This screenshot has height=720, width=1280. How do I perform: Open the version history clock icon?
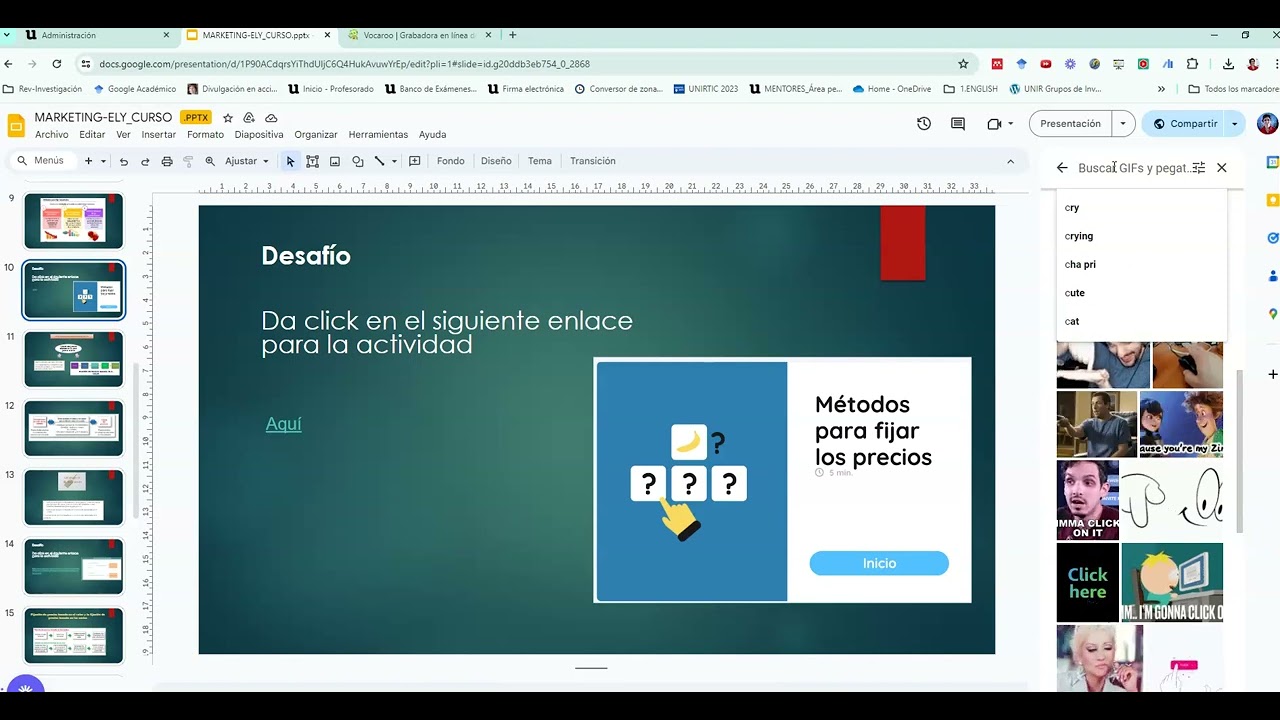(x=924, y=124)
